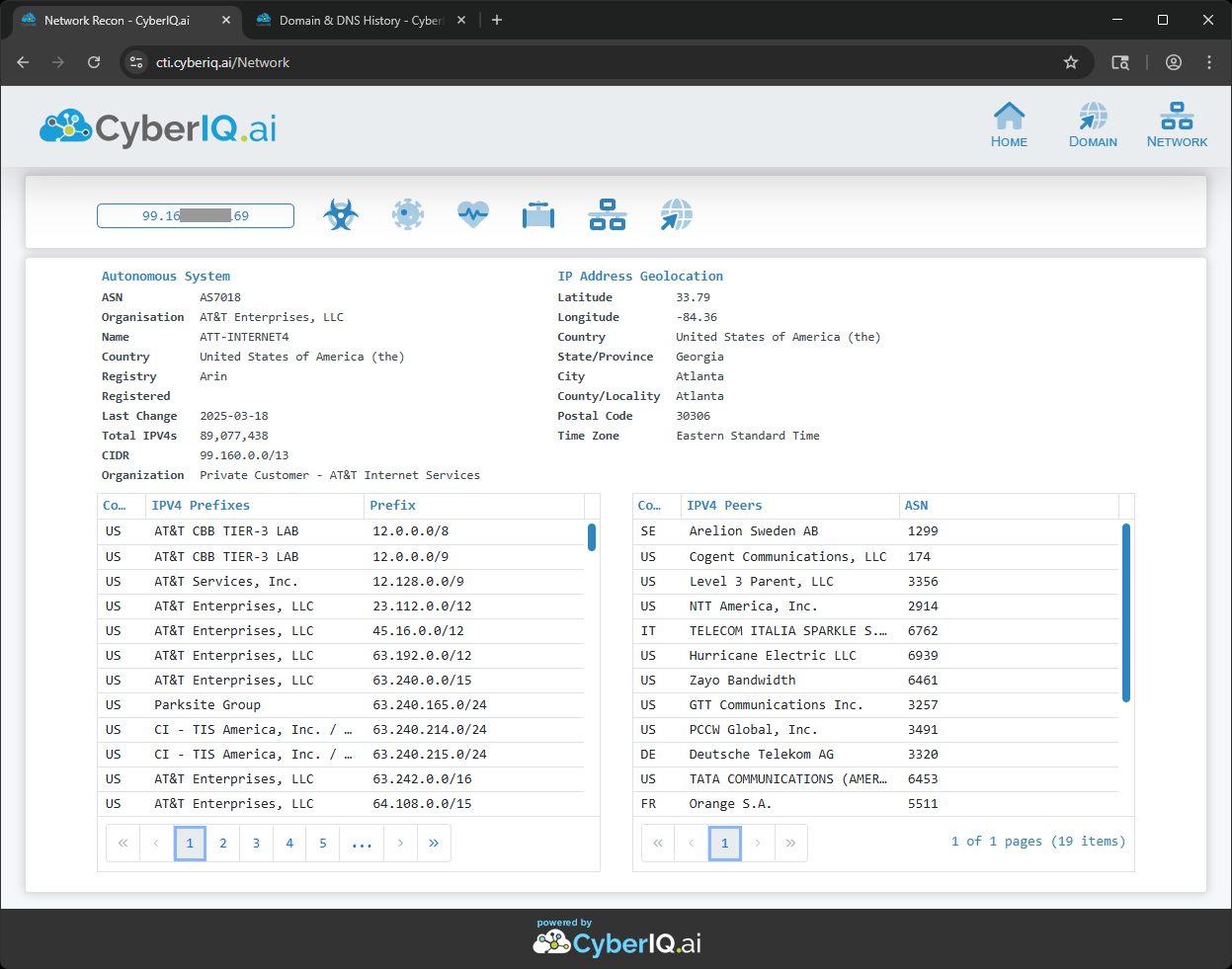This screenshot has height=969, width=1232.
Task: Check IP health via heartbeat icon
Action: (472, 213)
